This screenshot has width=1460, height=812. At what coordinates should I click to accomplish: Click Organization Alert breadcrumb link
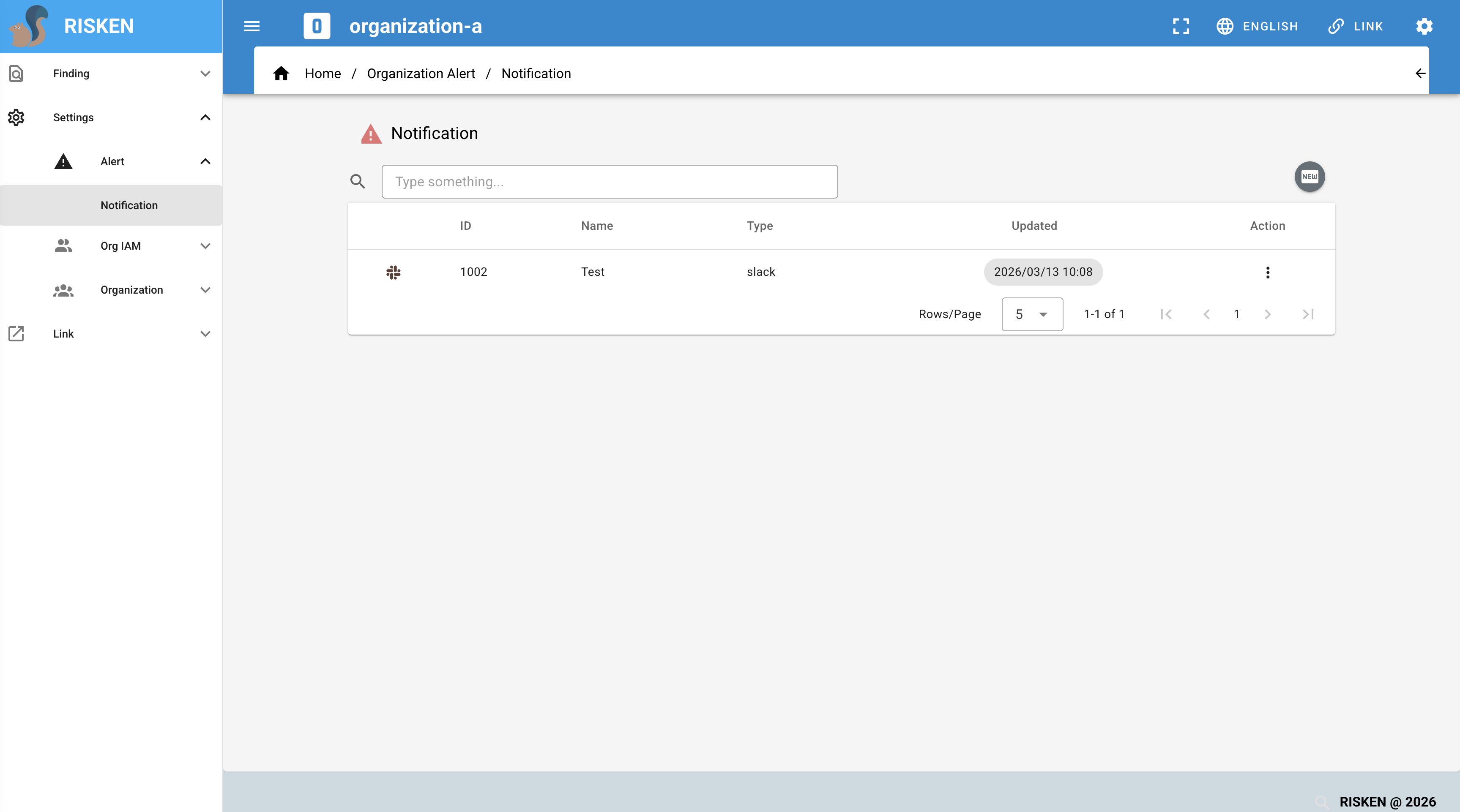(421, 74)
